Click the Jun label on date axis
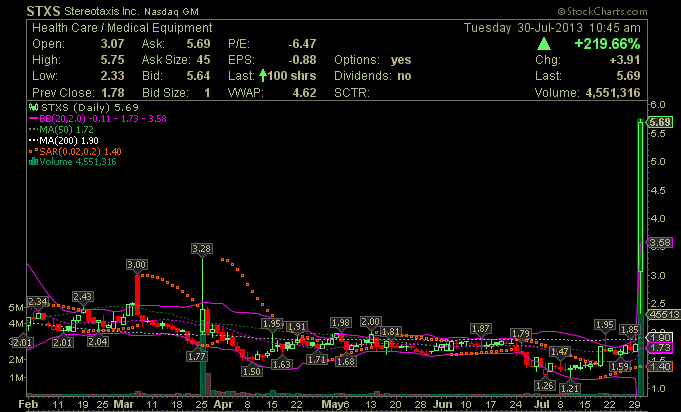681x412 pixels. pos(443,405)
